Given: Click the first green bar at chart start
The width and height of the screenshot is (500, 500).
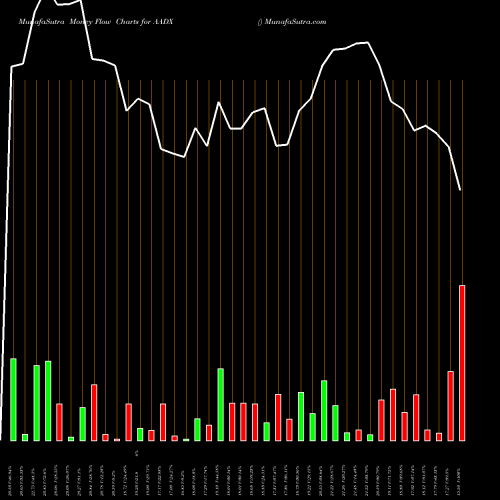Looking at the screenshot, I should 13,400.
